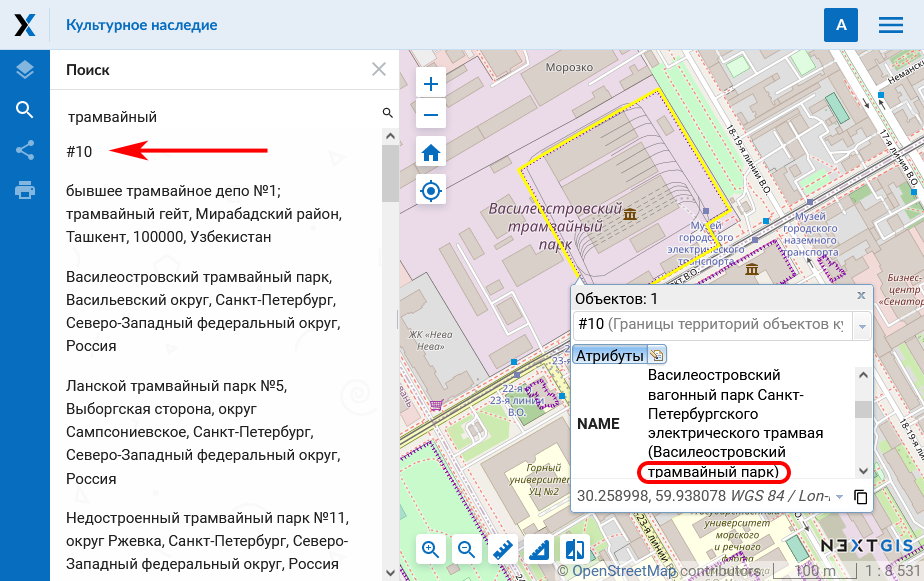Focus the search field containing 'трамвайный'

pyautogui.click(x=222, y=117)
